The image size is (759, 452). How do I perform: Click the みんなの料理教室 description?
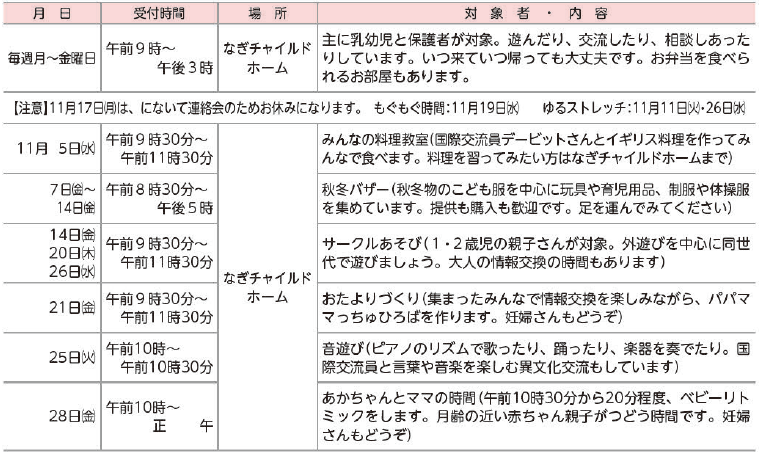coord(538,147)
